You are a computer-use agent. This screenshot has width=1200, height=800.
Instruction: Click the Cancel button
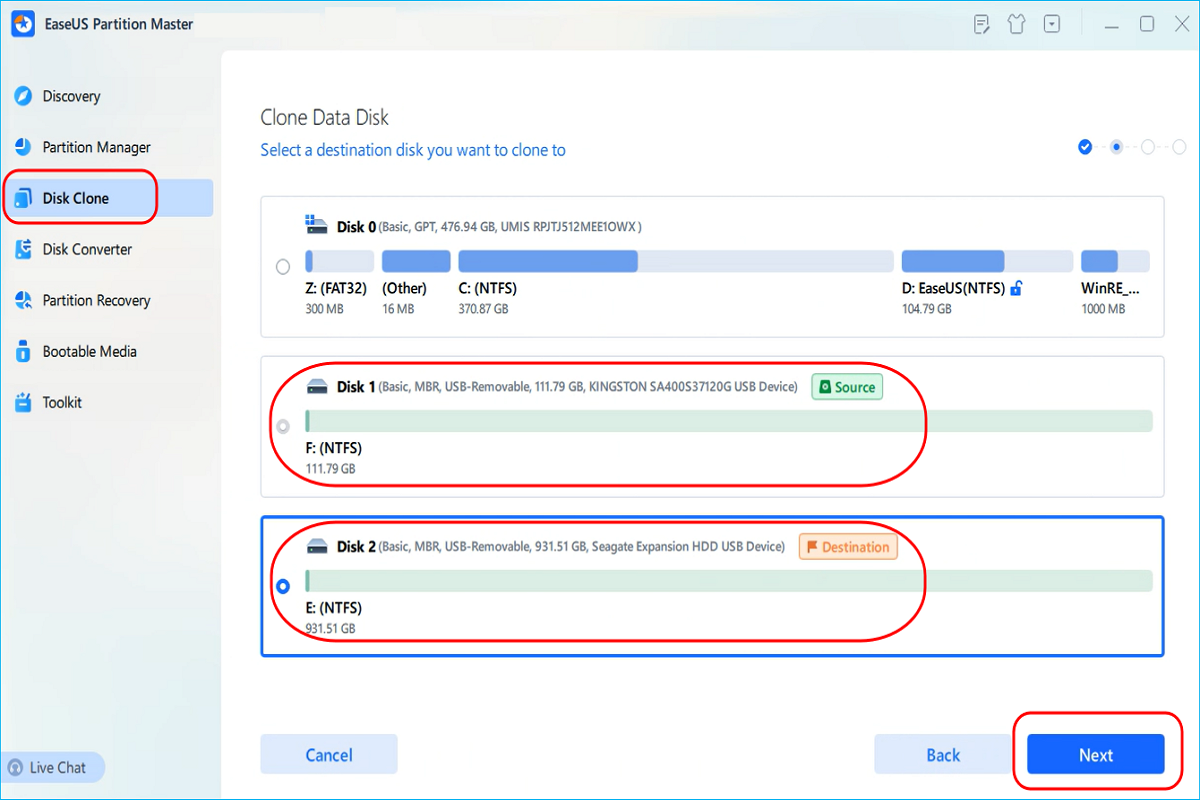pyautogui.click(x=329, y=755)
